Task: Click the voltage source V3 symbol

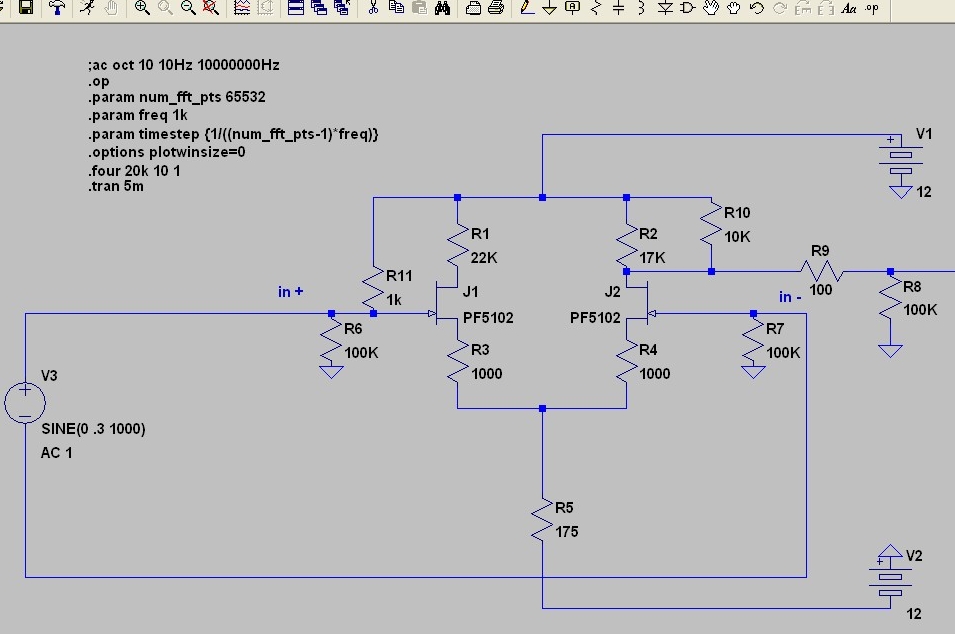Action: [x=25, y=403]
